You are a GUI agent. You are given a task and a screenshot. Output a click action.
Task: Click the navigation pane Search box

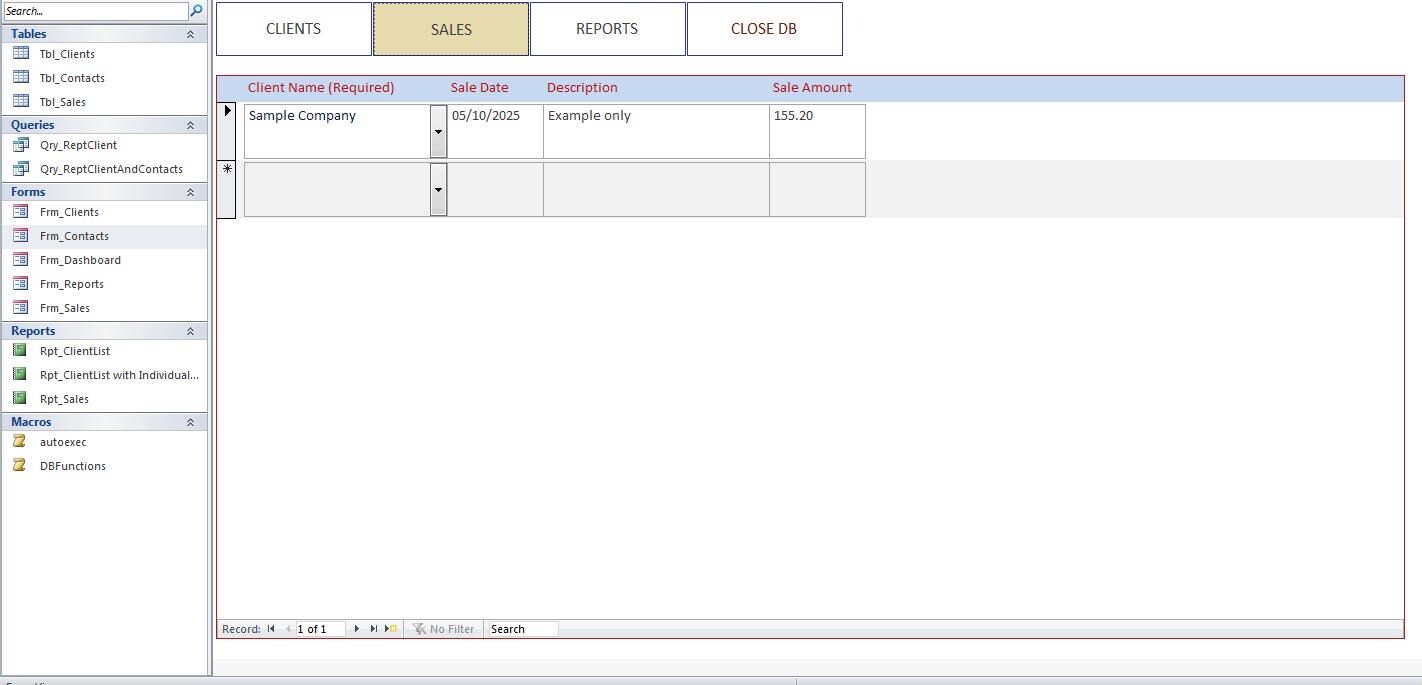pyautogui.click(x=95, y=11)
